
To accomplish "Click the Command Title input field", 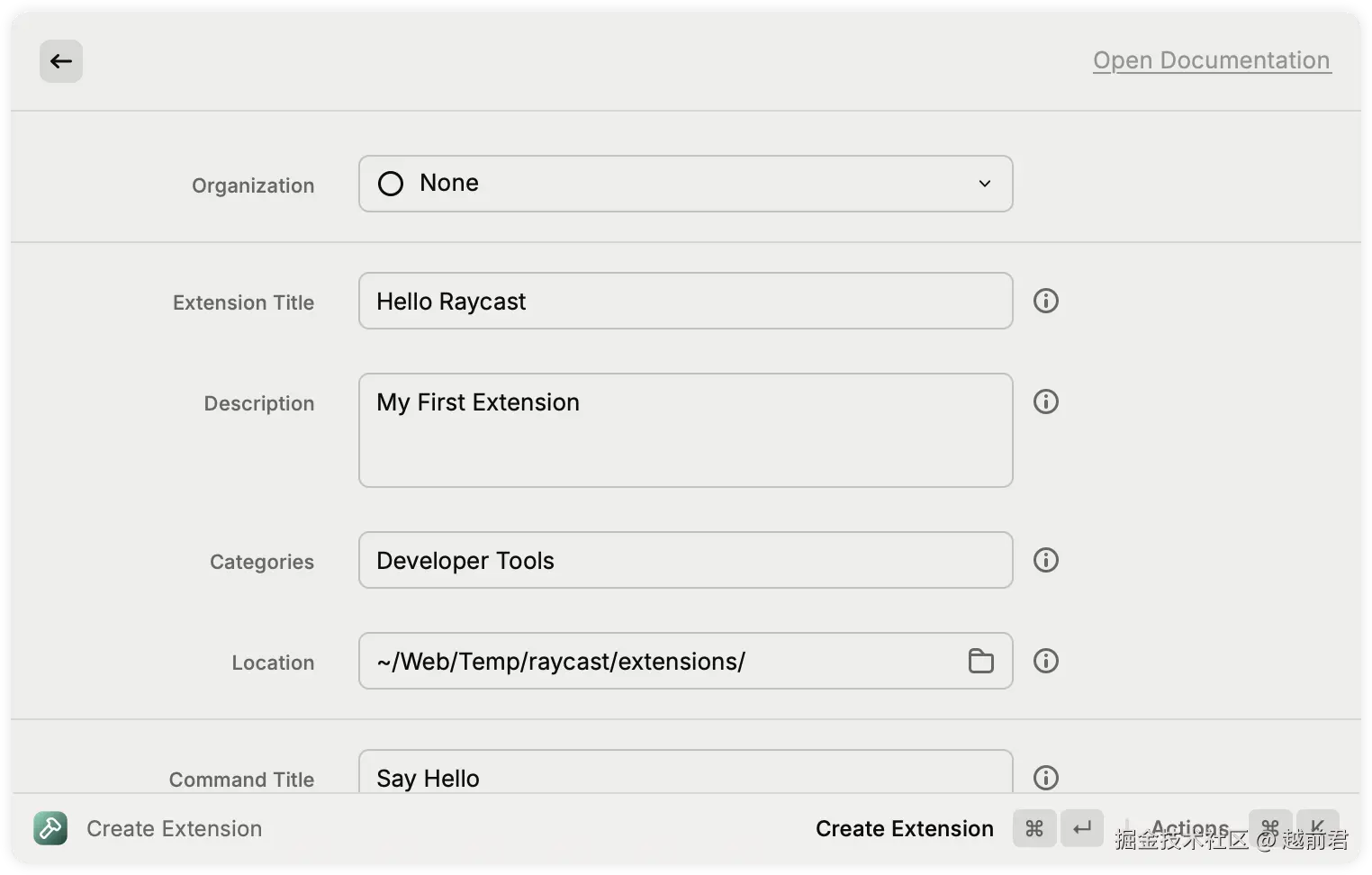I will click(684, 776).
